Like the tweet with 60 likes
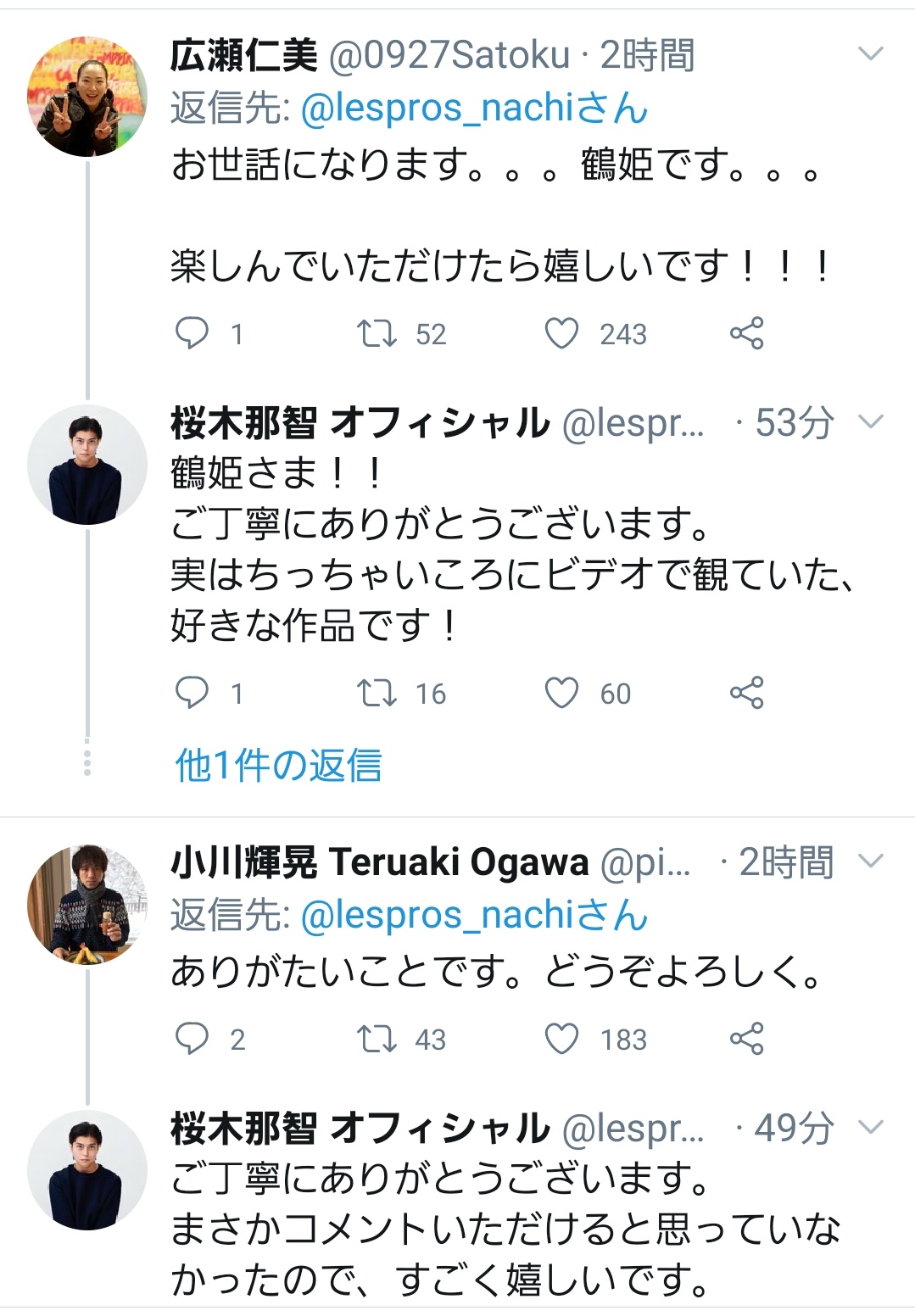The width and height of the screenshot is (915, 1316). [561, 693]
